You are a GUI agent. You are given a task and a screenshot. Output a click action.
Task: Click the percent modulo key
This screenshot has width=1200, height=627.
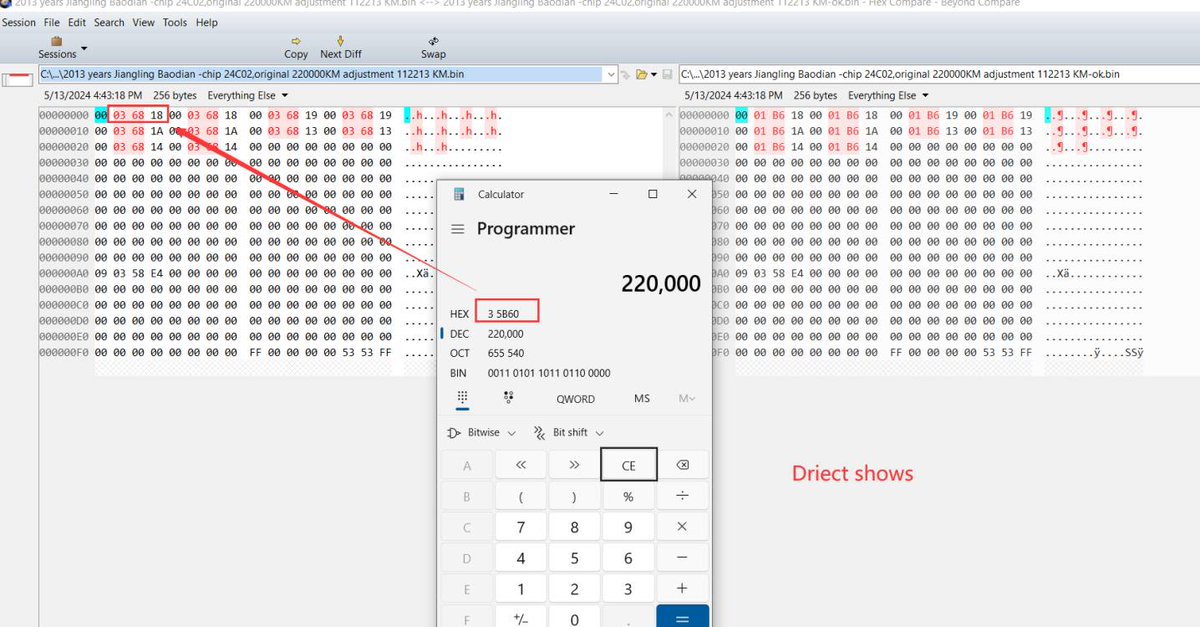pos(628,497)
